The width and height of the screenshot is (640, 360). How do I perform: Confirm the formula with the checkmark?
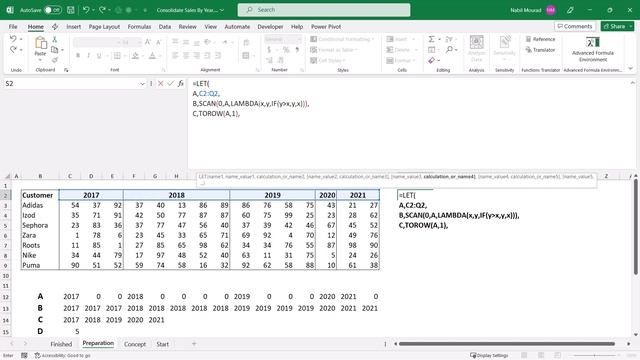[x=171, y=84]
